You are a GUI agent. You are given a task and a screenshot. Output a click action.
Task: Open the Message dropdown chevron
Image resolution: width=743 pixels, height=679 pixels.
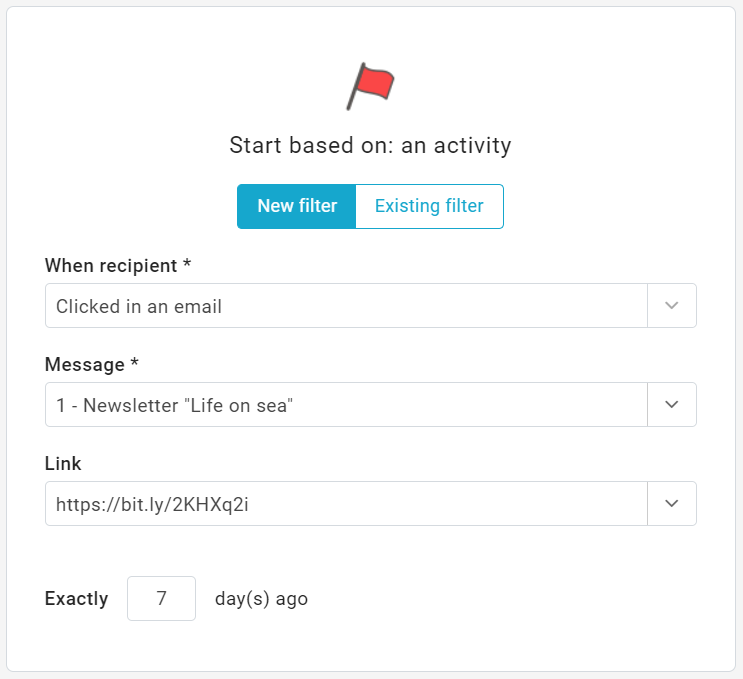point(672,405)
